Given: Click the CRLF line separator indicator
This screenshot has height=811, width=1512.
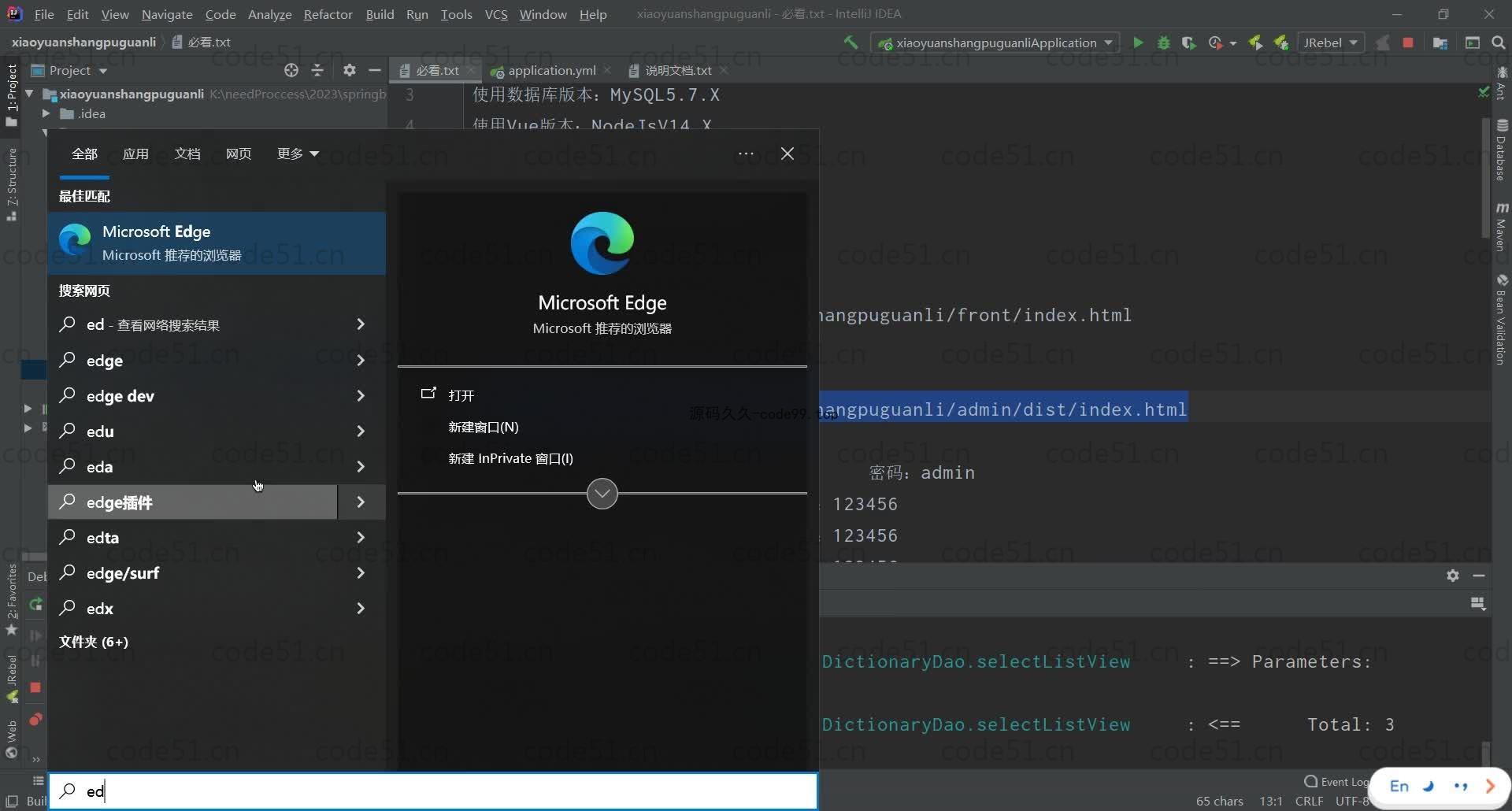Looking at the screenshot, I should click(1309, 801).
